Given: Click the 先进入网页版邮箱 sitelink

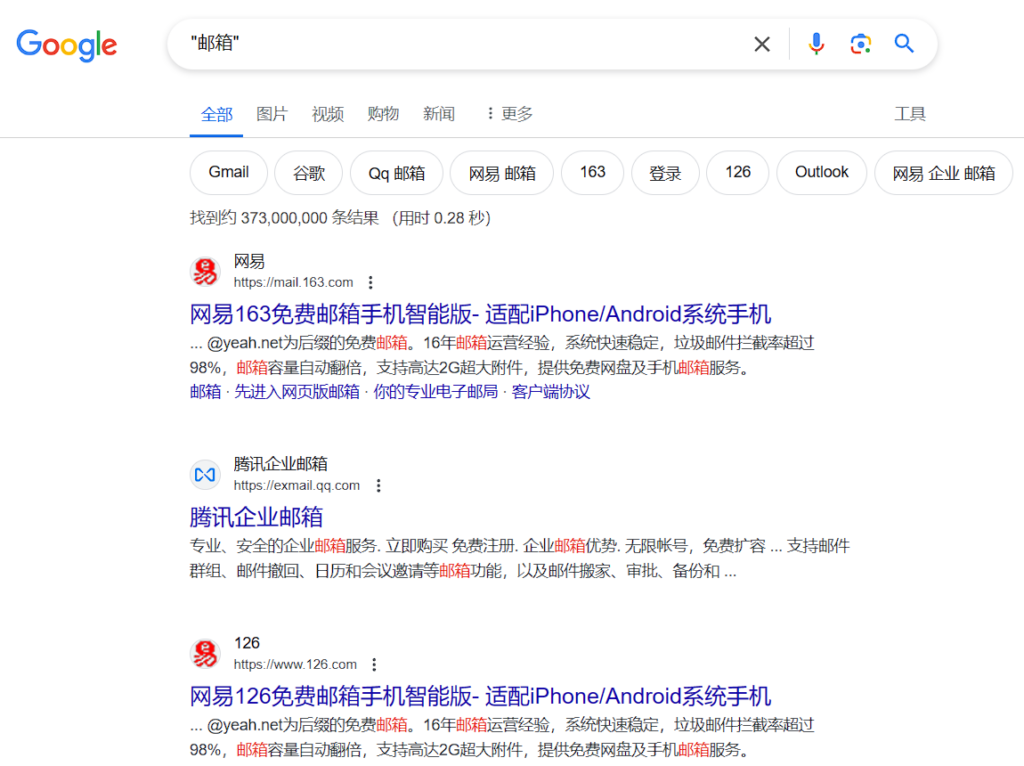Looking at the screenshot, I should tap(296, 392).
